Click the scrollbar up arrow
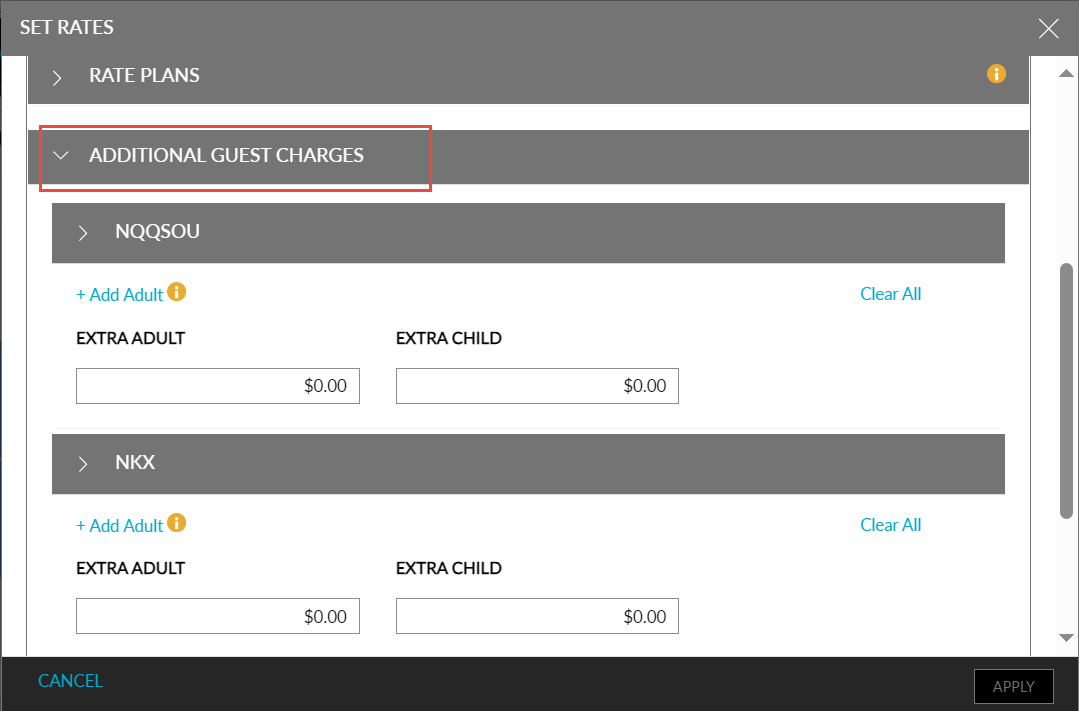This screenshot has width=1079, height=711. point(1066,75)
